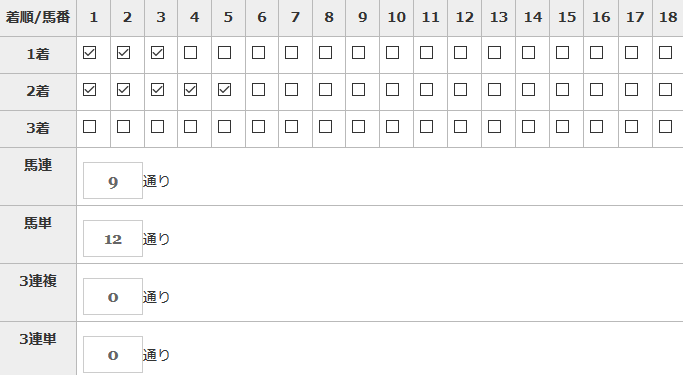The width and height of the screenshot is (683, 375).
Task: Check horse 4 in the 1着 row
Action: [190, 53]
